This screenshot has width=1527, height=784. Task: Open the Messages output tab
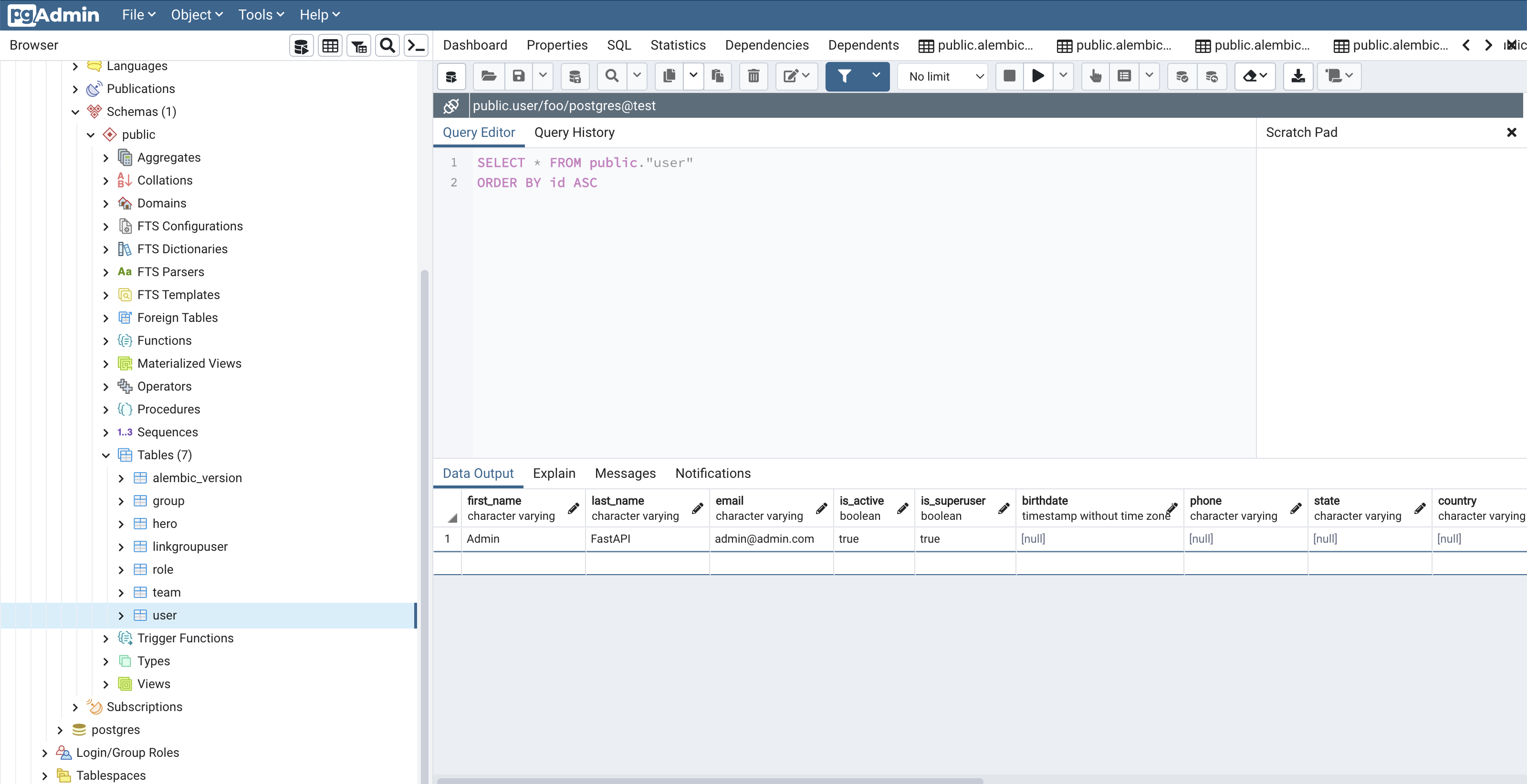coord(625,473)
